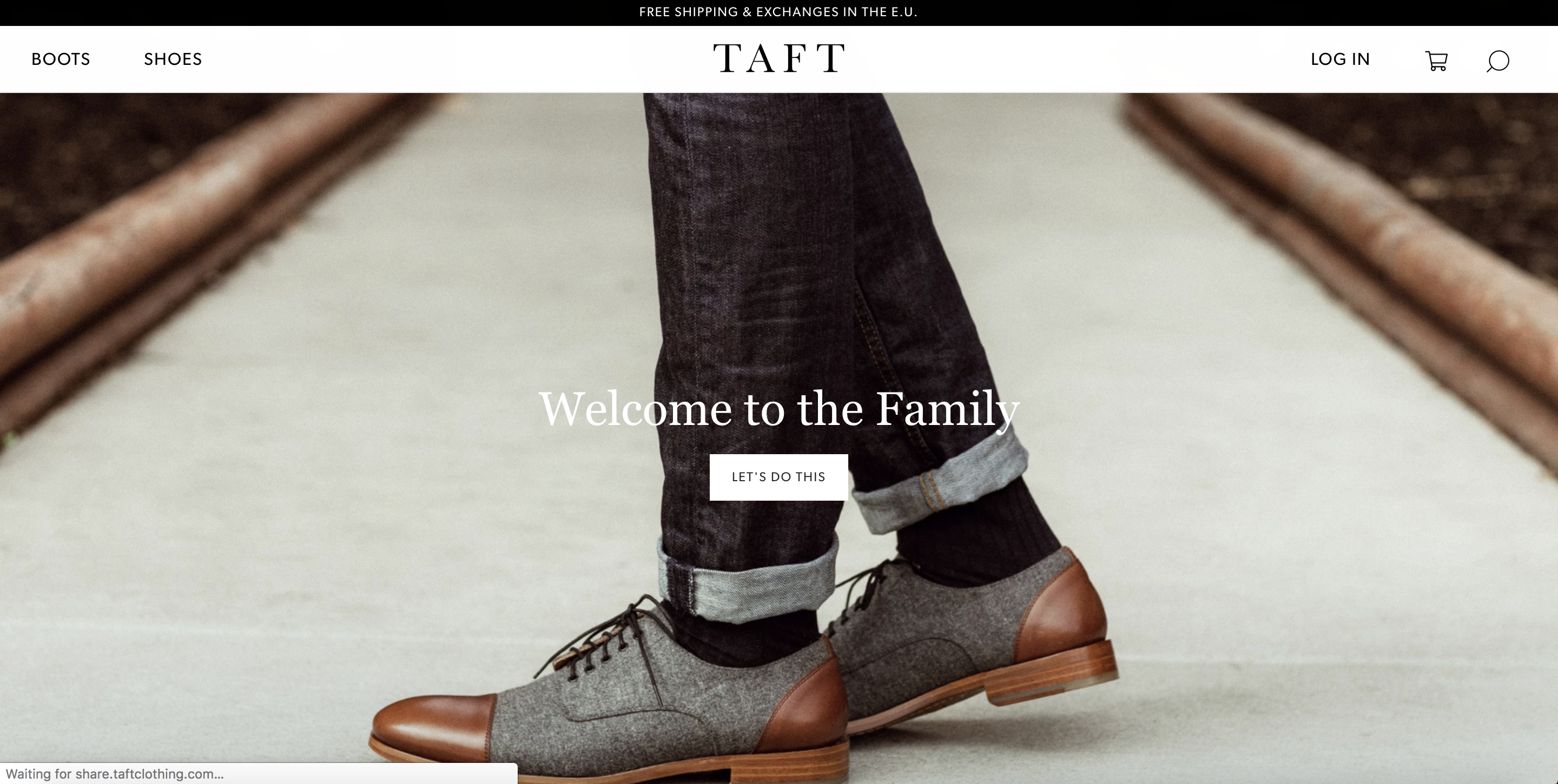Click the LOG IN link
The image size is (1558, 784).
pyautogui.click(x=1341, y=59)
